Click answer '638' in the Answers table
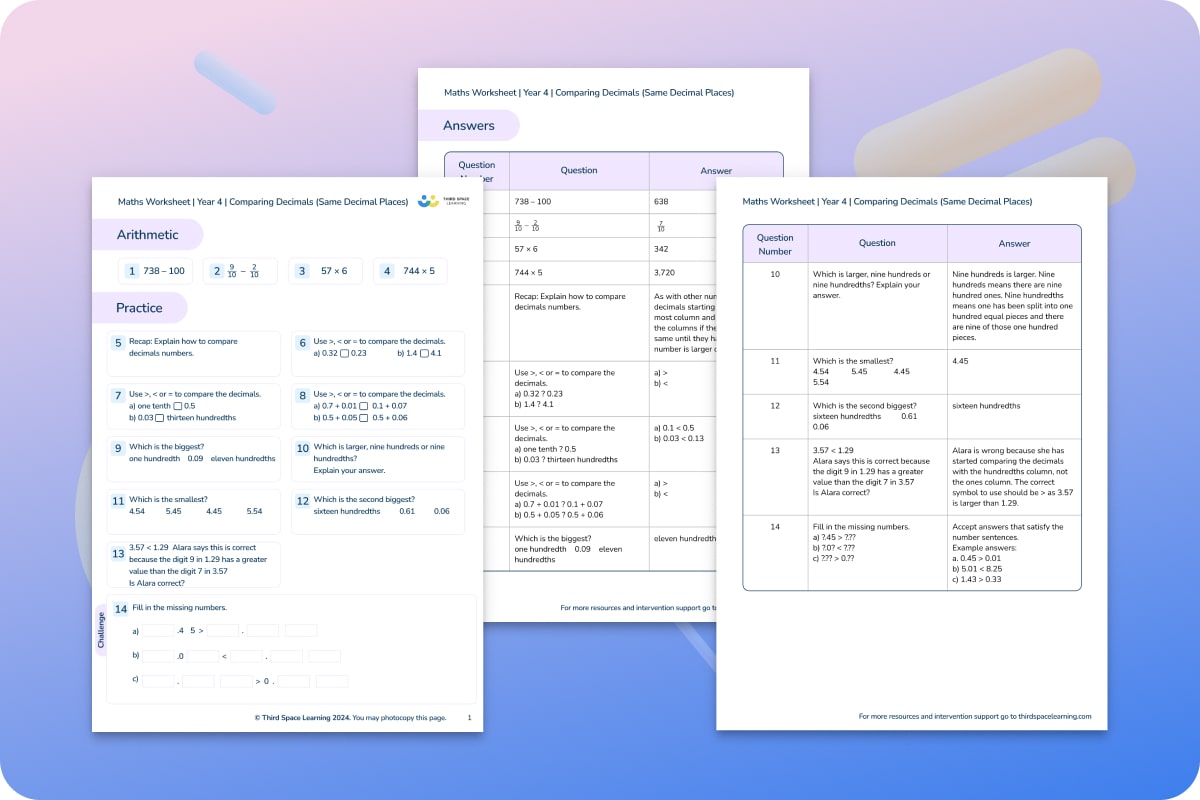Image resolution: width=1200 pixels, height=800 pixels. point(662,202)
